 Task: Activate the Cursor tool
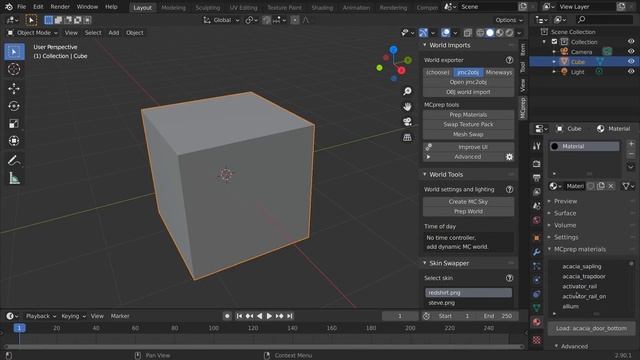tap(14, 69)
